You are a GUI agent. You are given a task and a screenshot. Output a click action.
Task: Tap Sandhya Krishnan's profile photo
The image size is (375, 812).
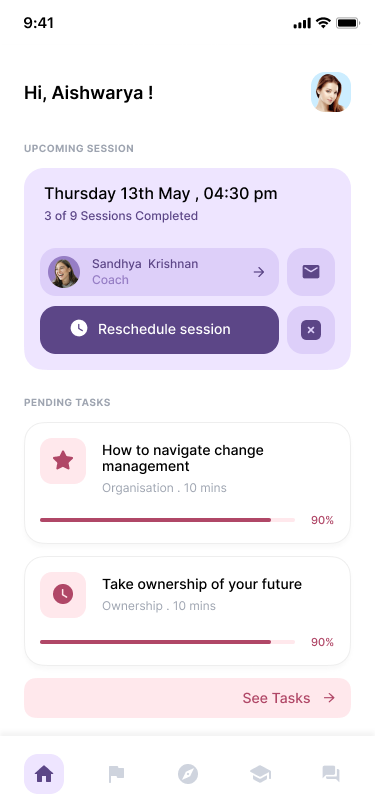pyautogui.click(x=64, y=272)
